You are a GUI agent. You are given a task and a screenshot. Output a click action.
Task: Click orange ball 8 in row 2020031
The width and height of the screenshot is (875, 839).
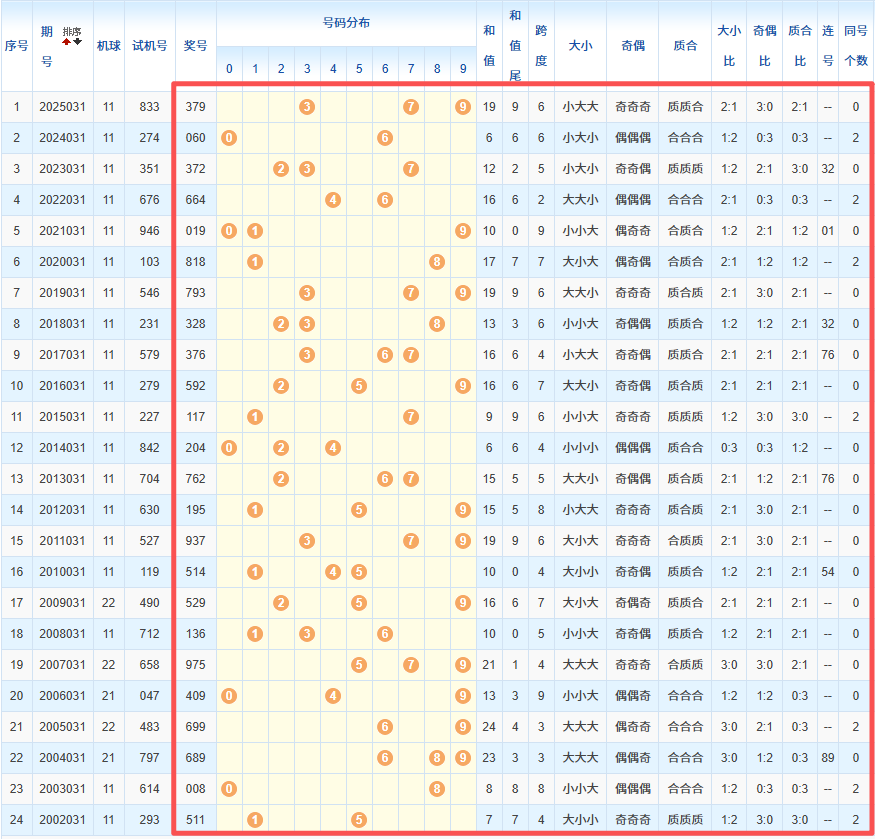point(437,262)
